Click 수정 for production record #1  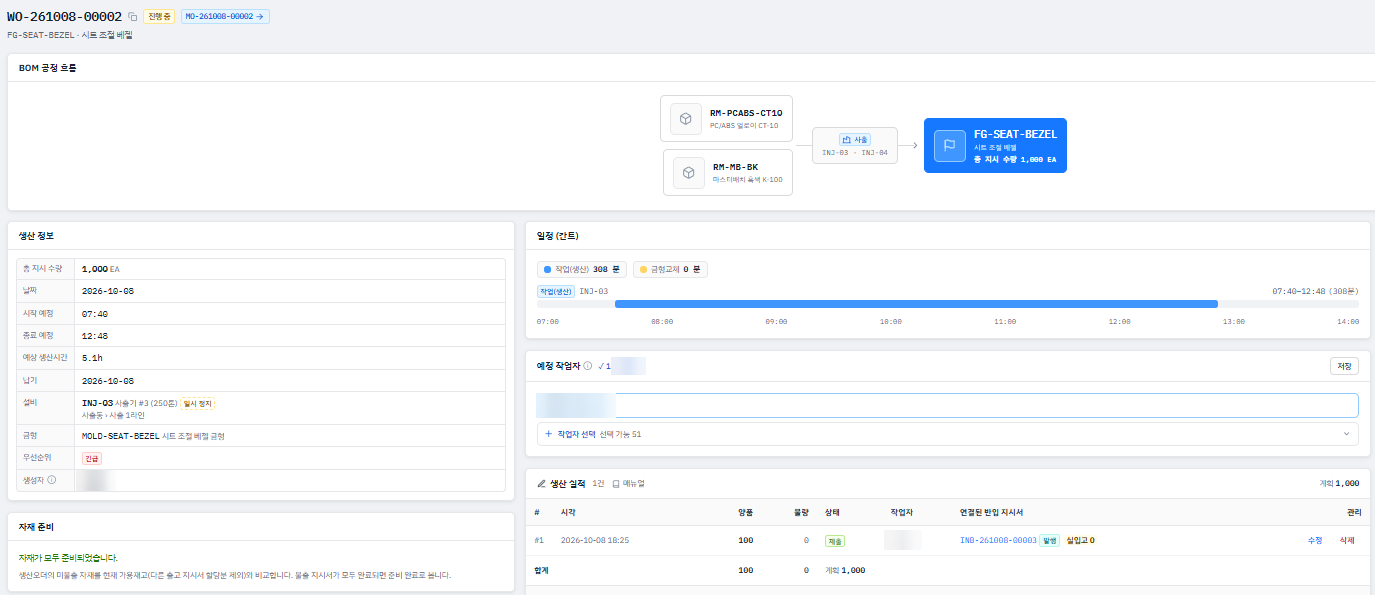pyautogui.click(x=1315, y=541)
